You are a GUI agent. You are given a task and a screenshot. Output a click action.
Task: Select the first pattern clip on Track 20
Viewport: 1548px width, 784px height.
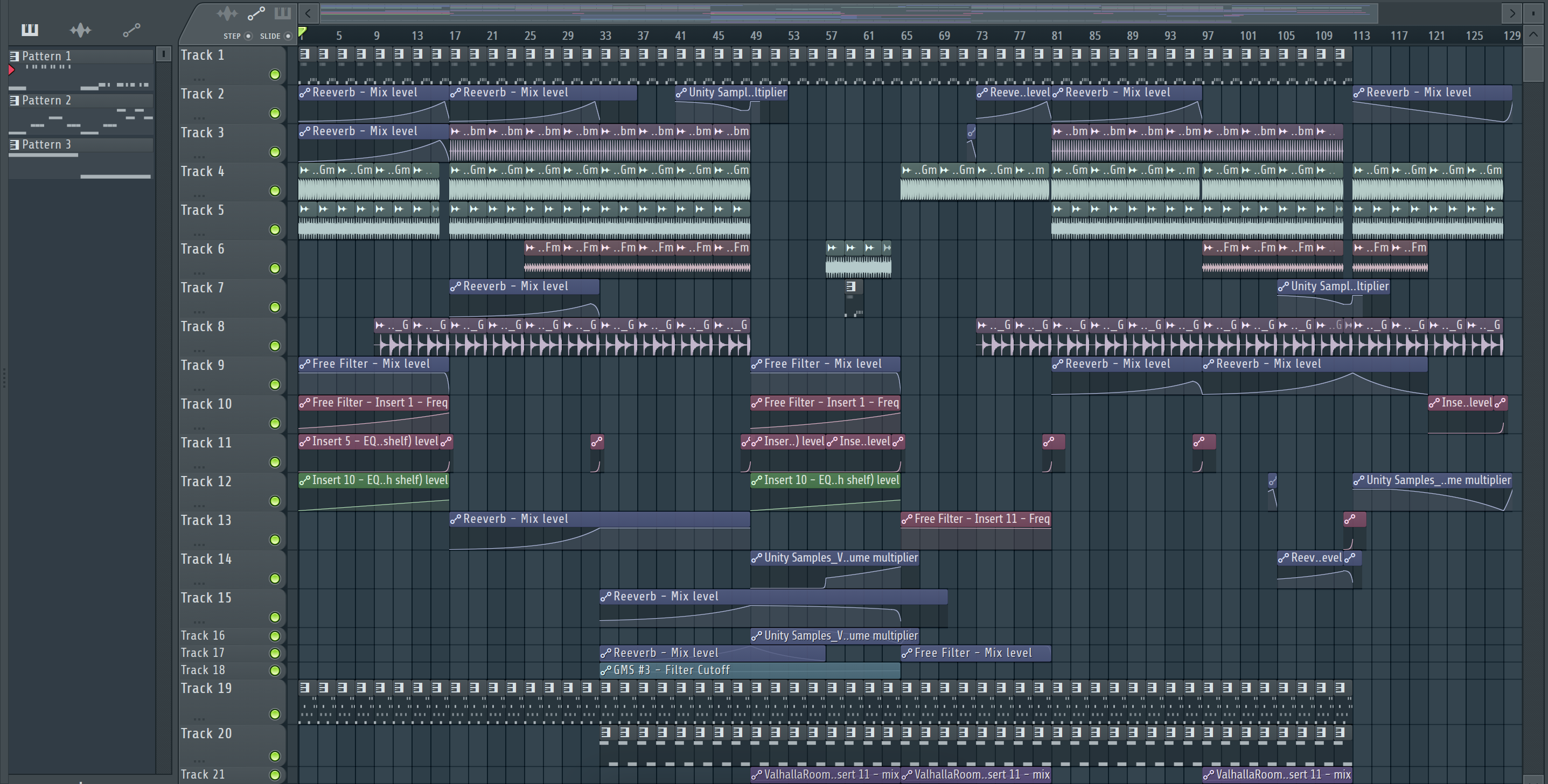point(609,746)
